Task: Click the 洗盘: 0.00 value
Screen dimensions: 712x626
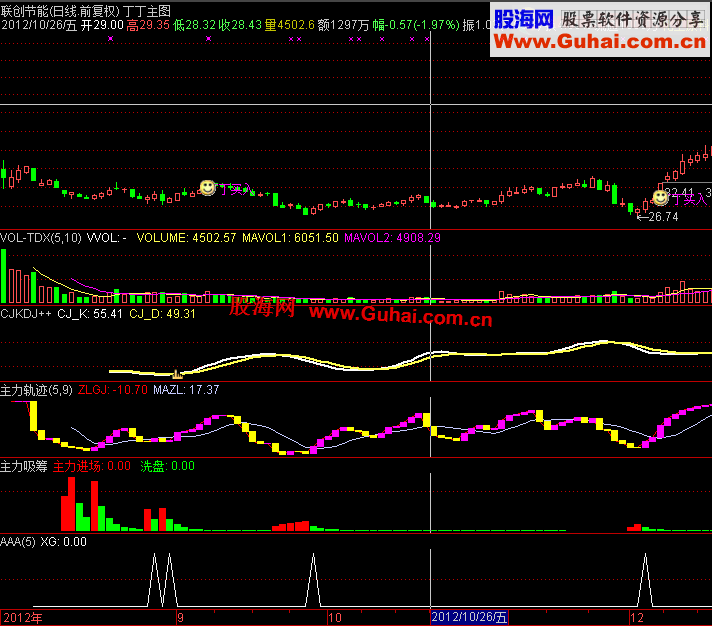Action: [x=168, y=466]
